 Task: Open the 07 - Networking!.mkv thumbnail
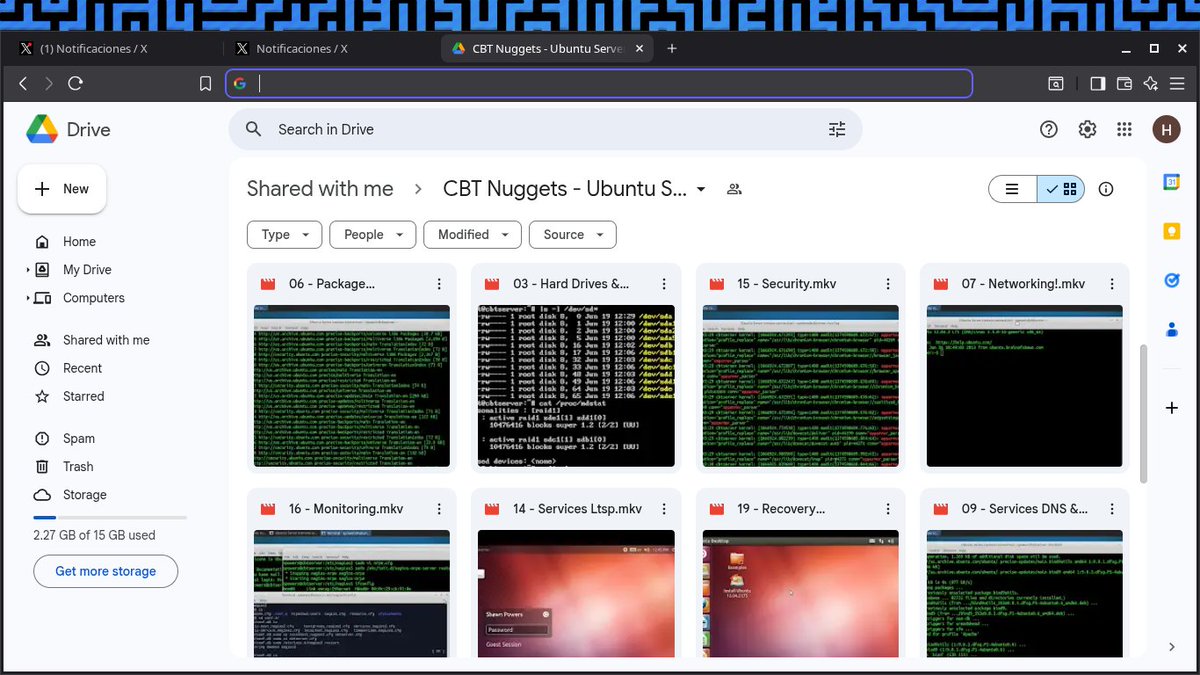(1024, 385)
